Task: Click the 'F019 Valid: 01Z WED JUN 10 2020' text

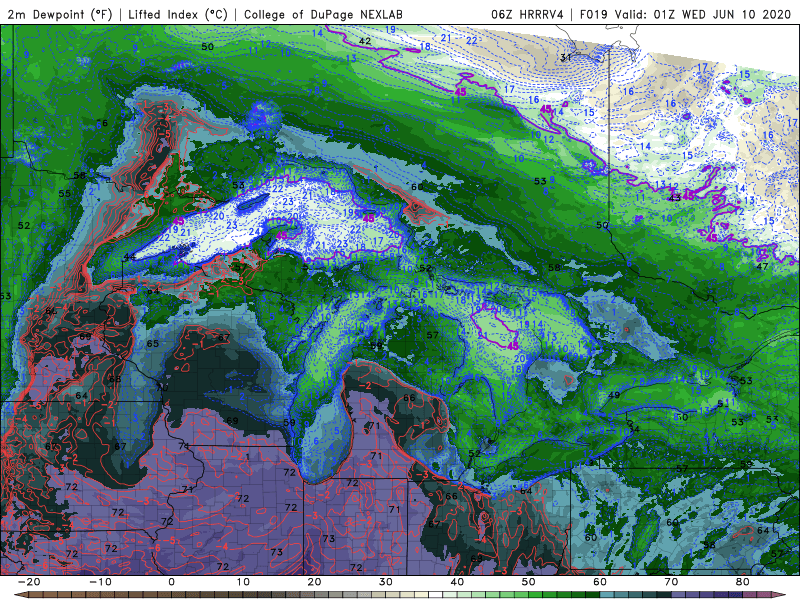Action: [685, 15]
